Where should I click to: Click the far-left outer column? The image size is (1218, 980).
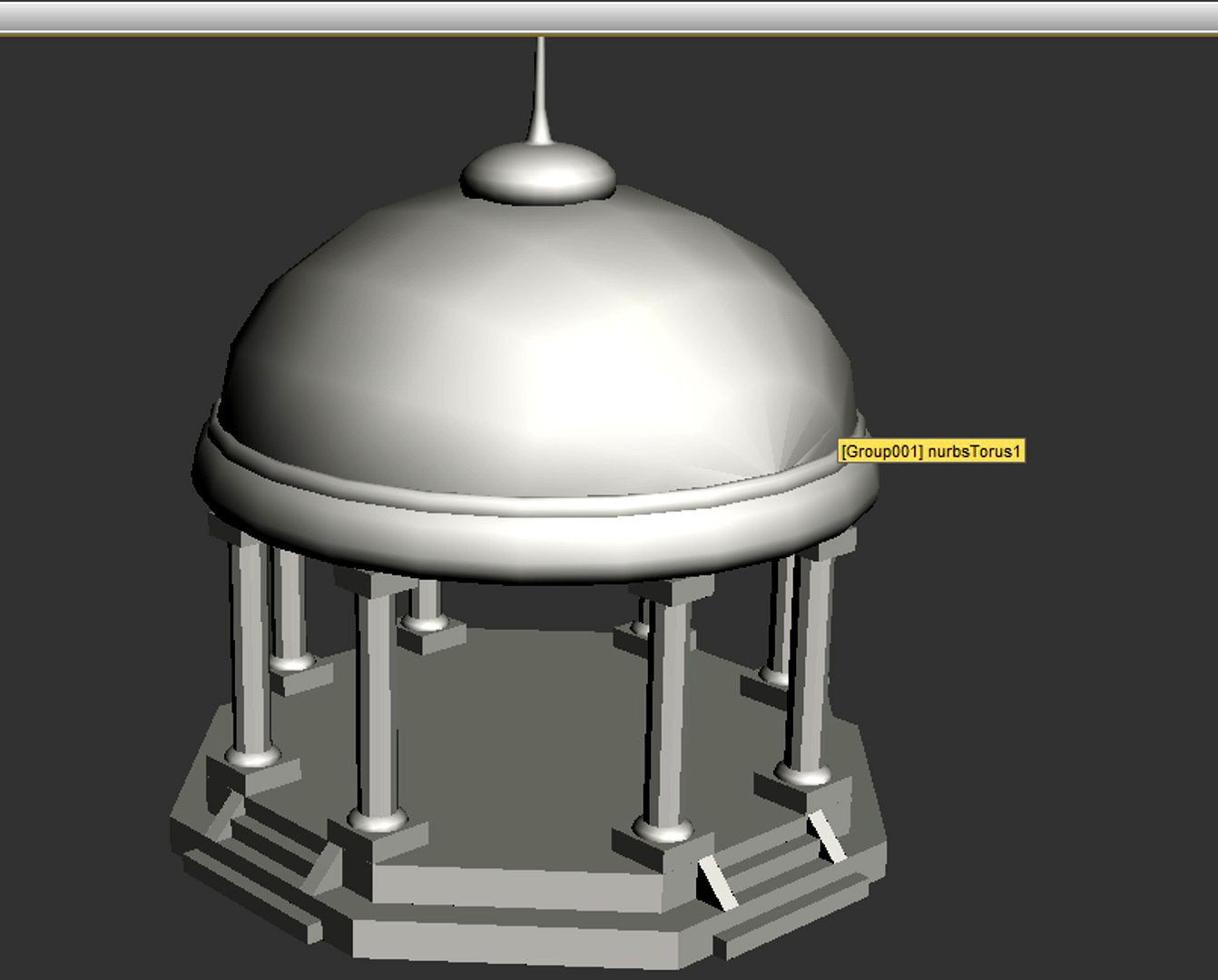[250, 644]
